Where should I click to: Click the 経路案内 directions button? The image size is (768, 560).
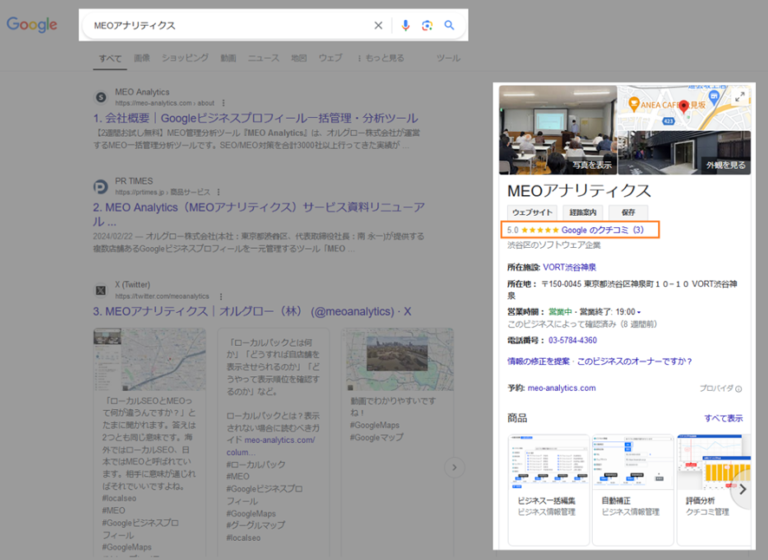[x=583, y=212]
